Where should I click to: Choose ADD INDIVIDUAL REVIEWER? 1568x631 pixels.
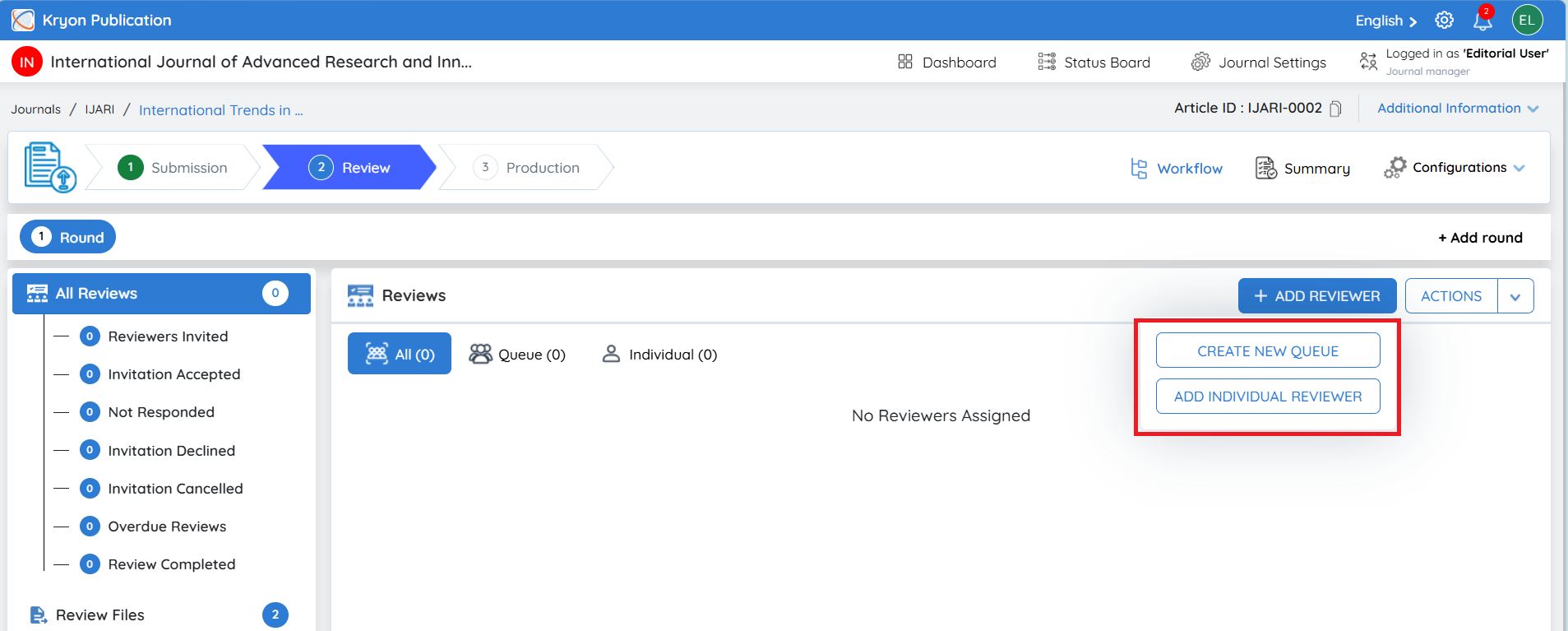(x=1268, y=397)
